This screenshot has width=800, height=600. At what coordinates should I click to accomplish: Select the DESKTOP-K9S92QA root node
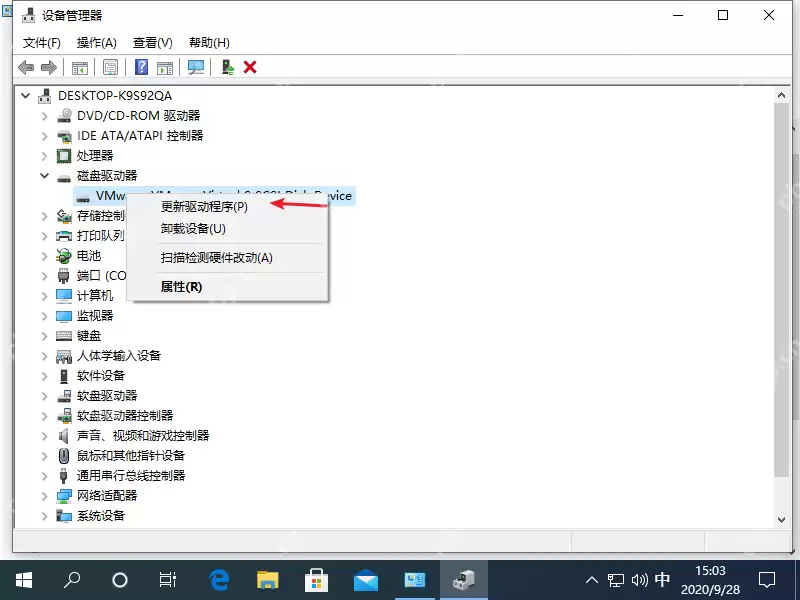[x=110, y=95]
